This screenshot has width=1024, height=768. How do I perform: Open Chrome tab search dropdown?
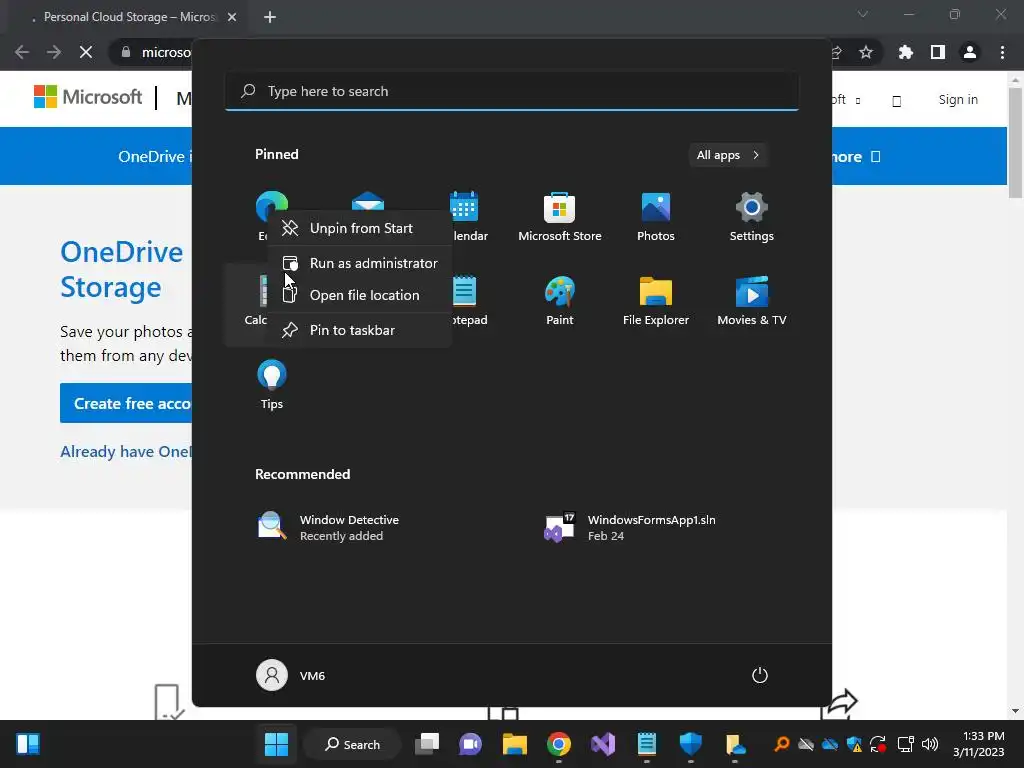pyautogui.click(x=863, y=14)
